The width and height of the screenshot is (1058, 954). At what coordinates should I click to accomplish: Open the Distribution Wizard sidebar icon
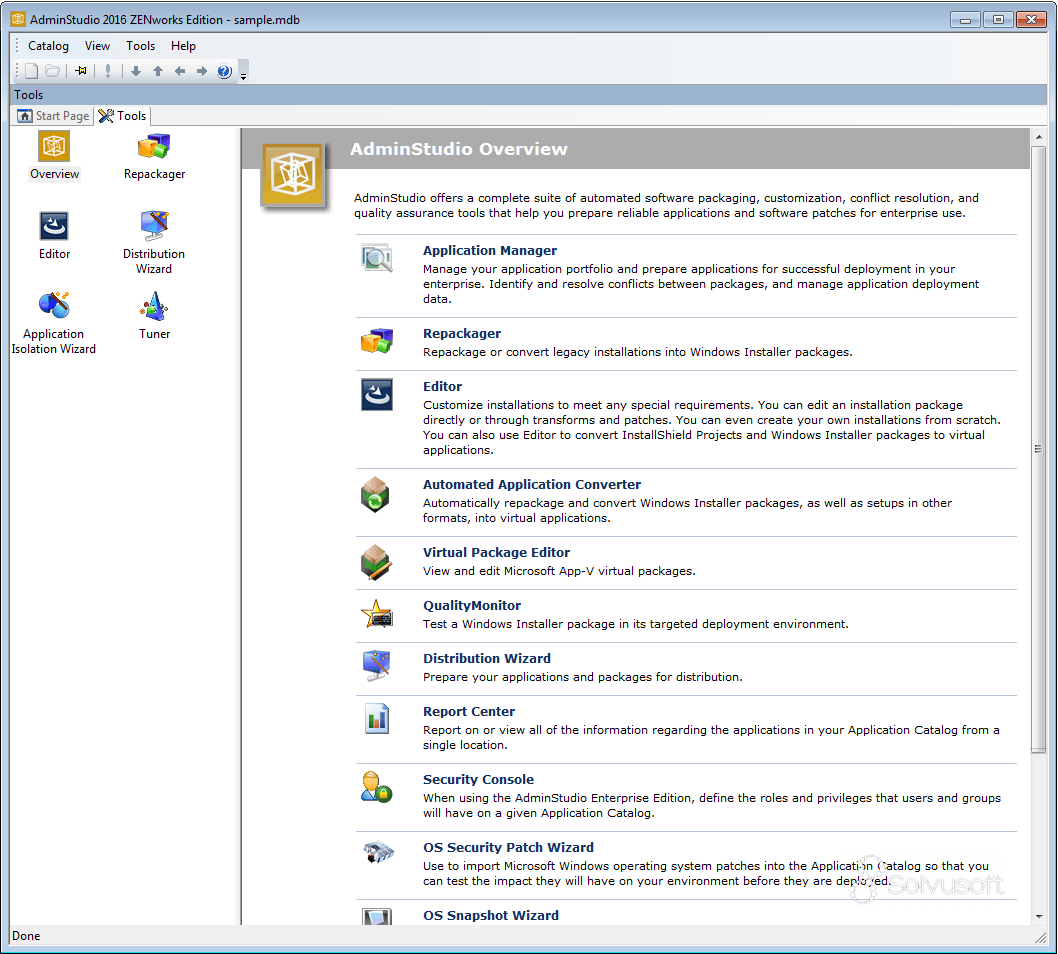153,227
